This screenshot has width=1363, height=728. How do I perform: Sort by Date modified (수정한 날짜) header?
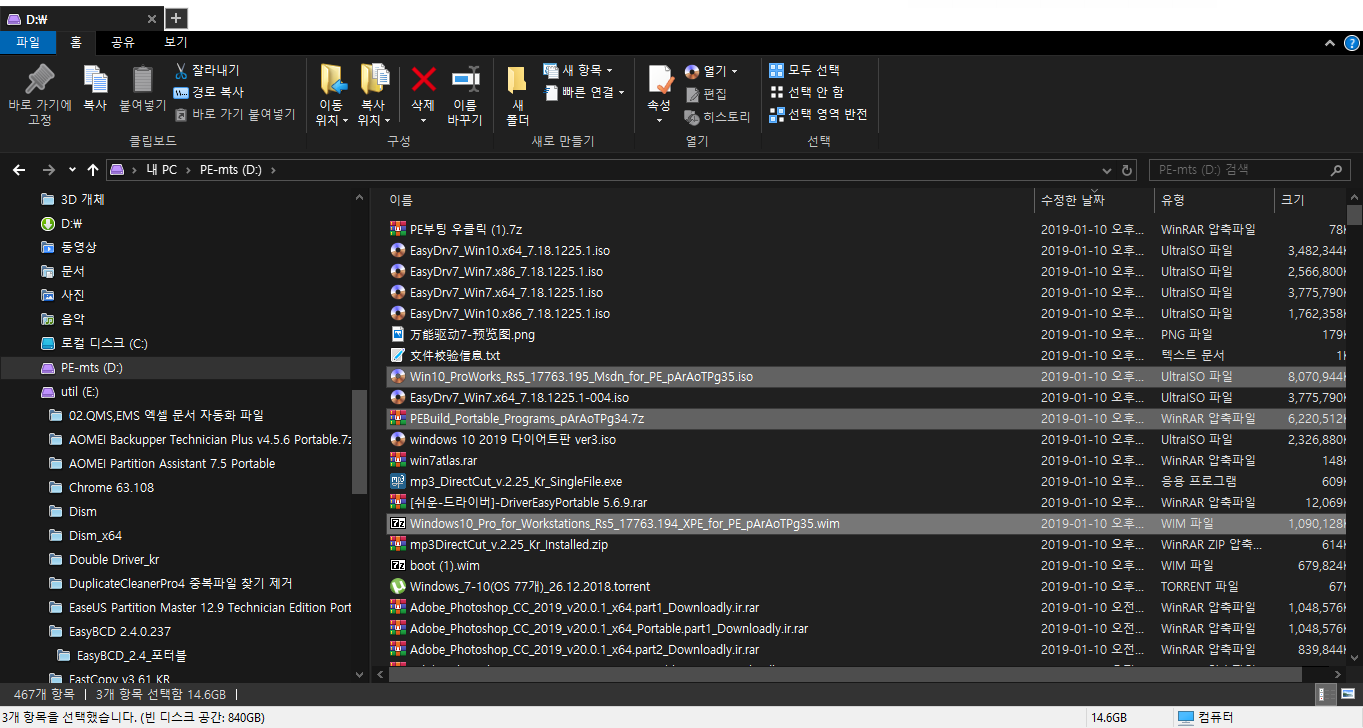tap(1094, 200)
